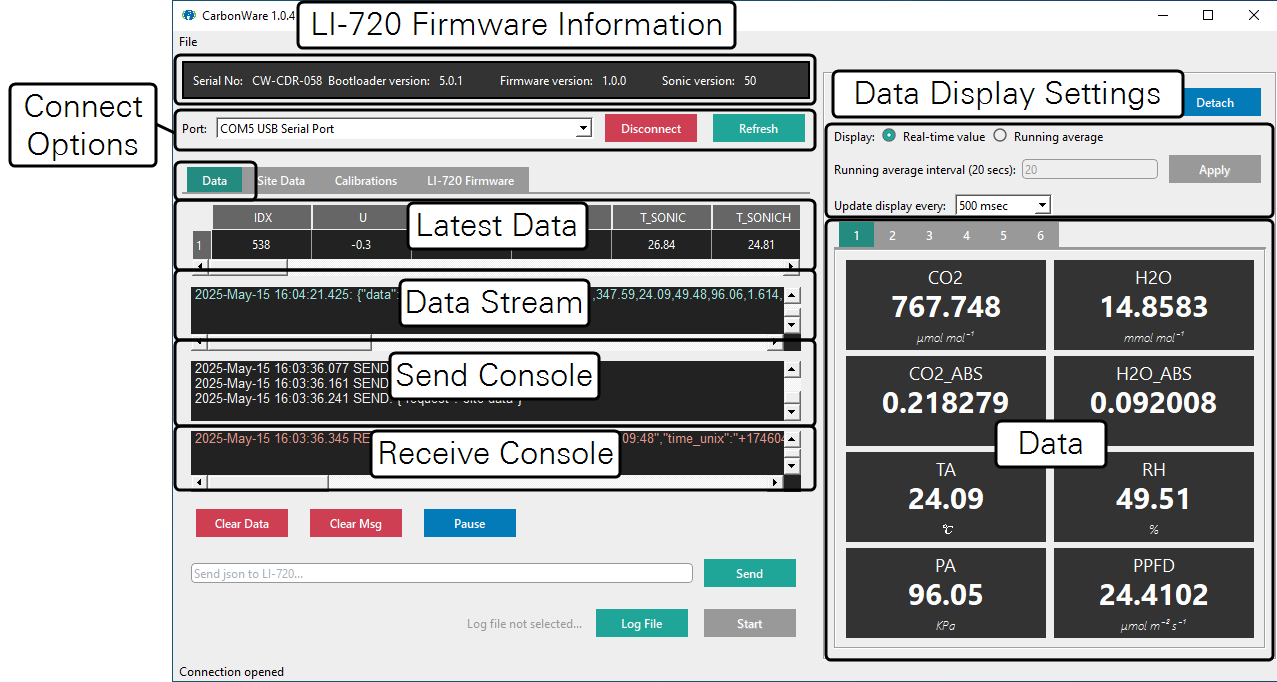This screenshot has height=682, width=1277.
Task: Click the Apply button
Action: 1215,170
